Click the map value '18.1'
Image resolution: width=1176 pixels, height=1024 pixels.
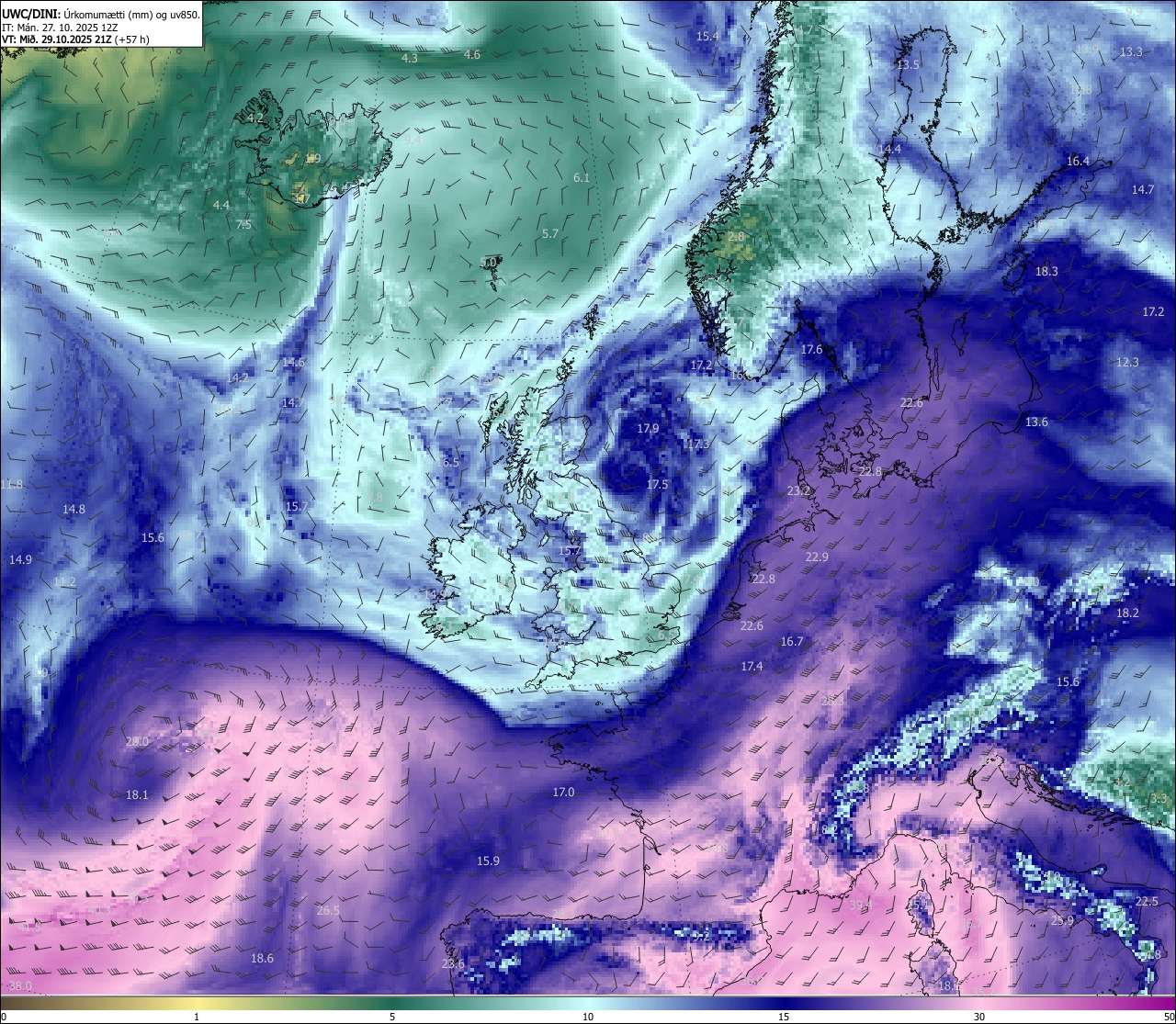[137, 795]
